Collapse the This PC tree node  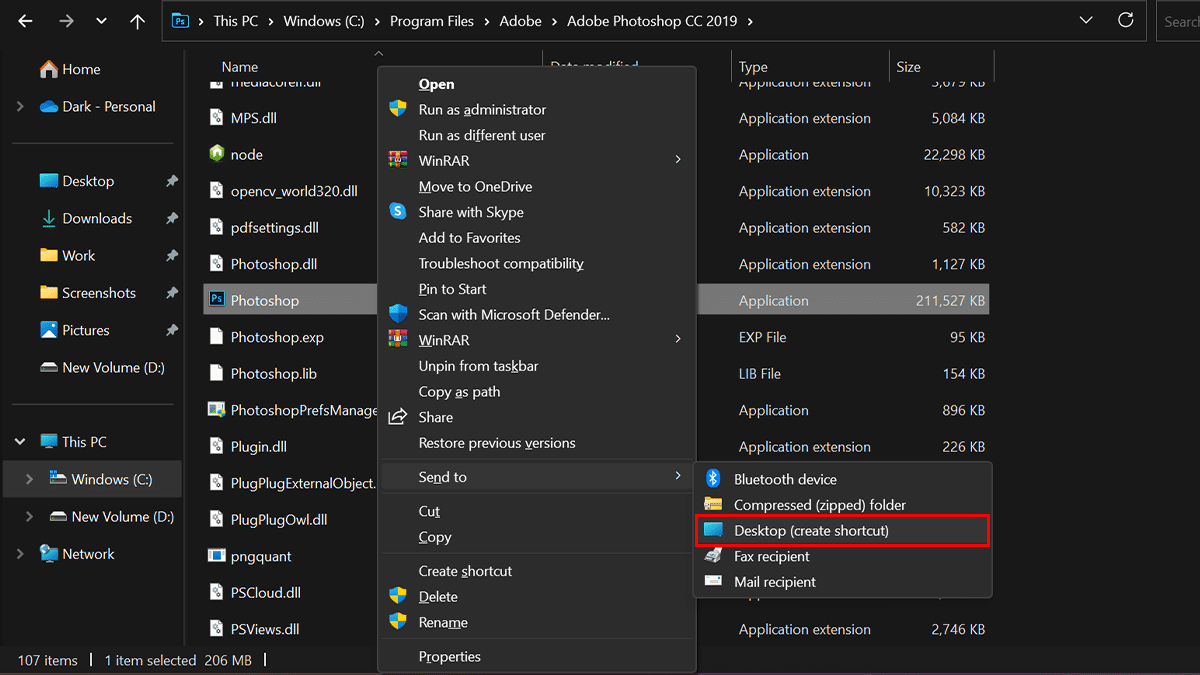point(20,441)
